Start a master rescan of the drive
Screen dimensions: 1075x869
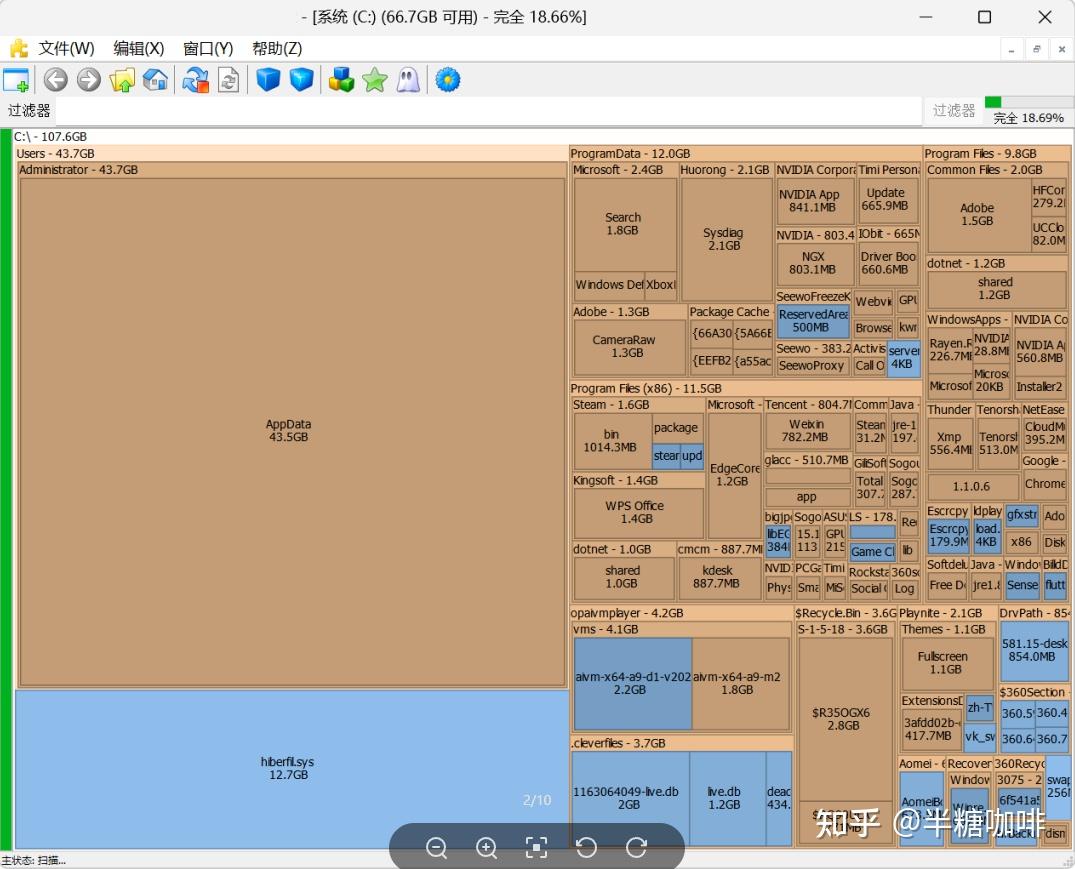tap(195, 79)
